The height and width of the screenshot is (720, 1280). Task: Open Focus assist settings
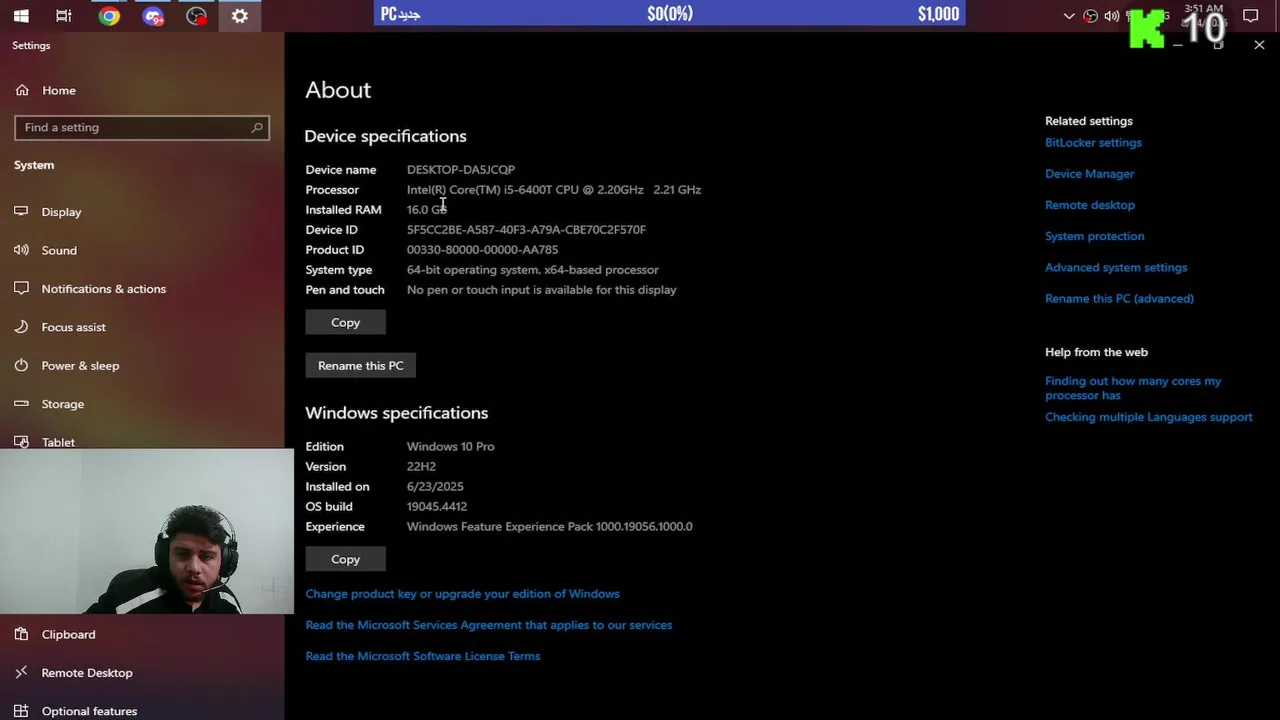(x=73, y=327)
